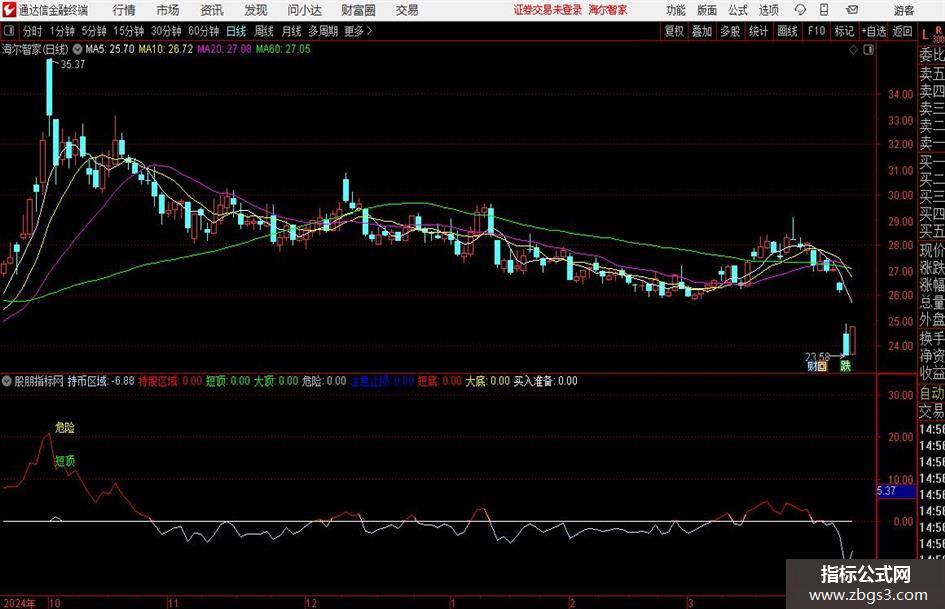Click the diamond icon at chart top-right
Image resolution: width=945 pixels, height=609 pixels.
[x=853, y=50]
